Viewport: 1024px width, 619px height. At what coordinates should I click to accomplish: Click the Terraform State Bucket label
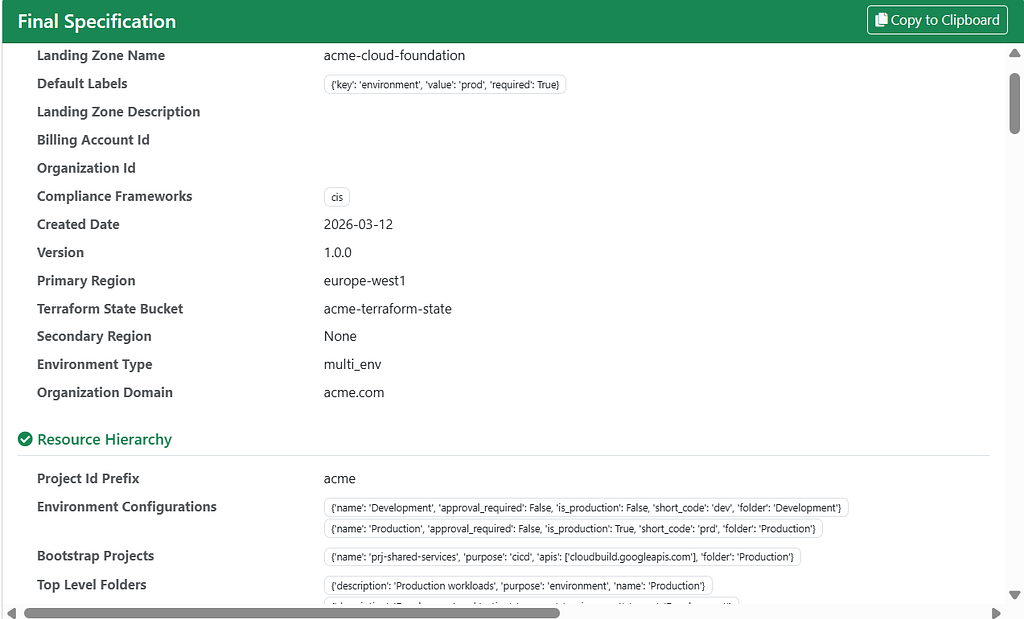coord(110,308)
